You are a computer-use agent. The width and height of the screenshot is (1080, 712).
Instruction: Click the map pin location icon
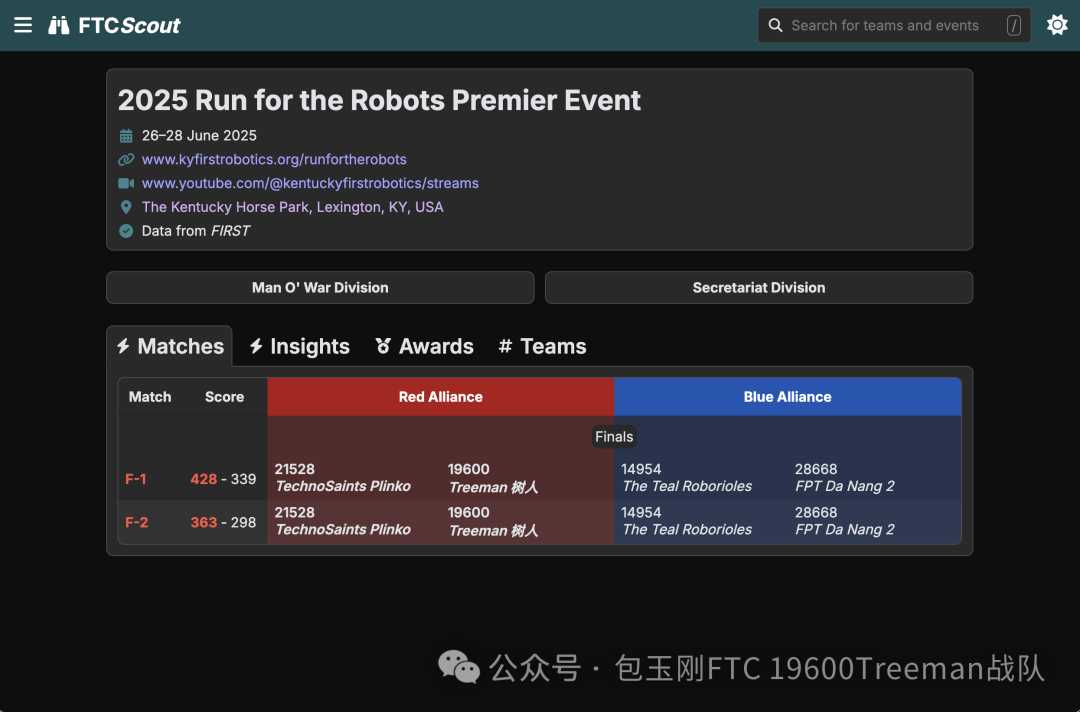pos(126,207)
